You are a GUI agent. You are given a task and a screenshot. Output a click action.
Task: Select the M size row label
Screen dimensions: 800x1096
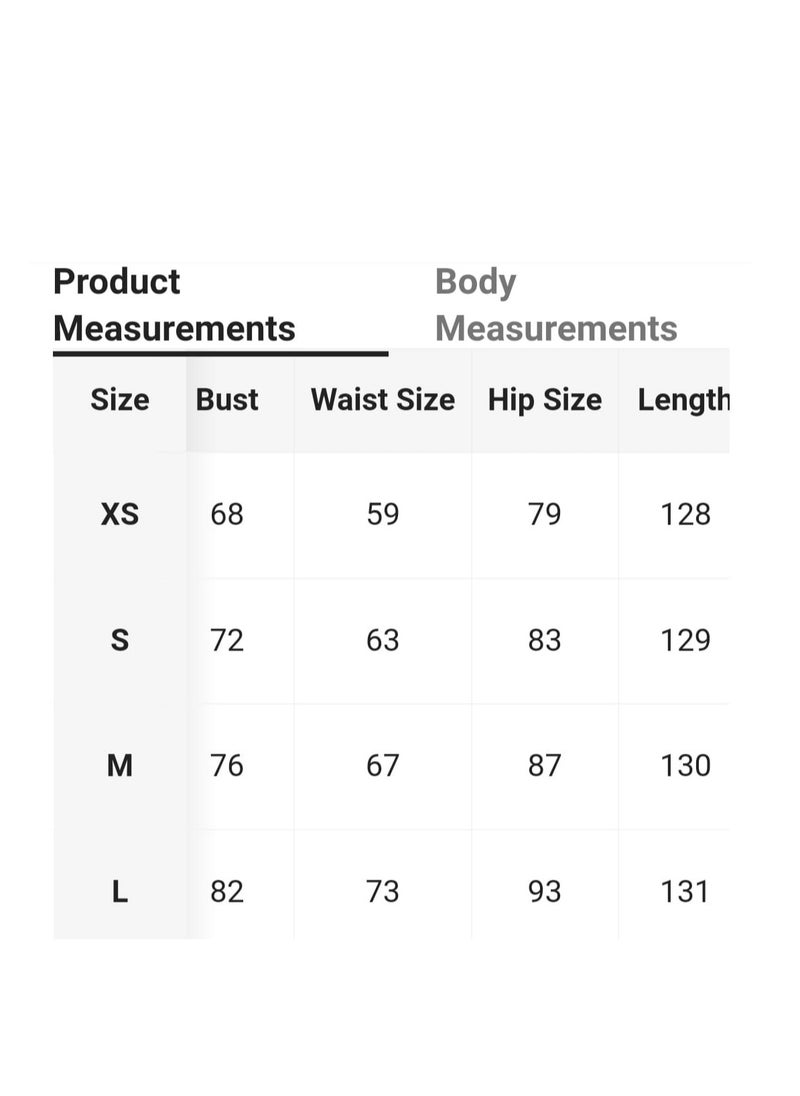click(119, 766)
